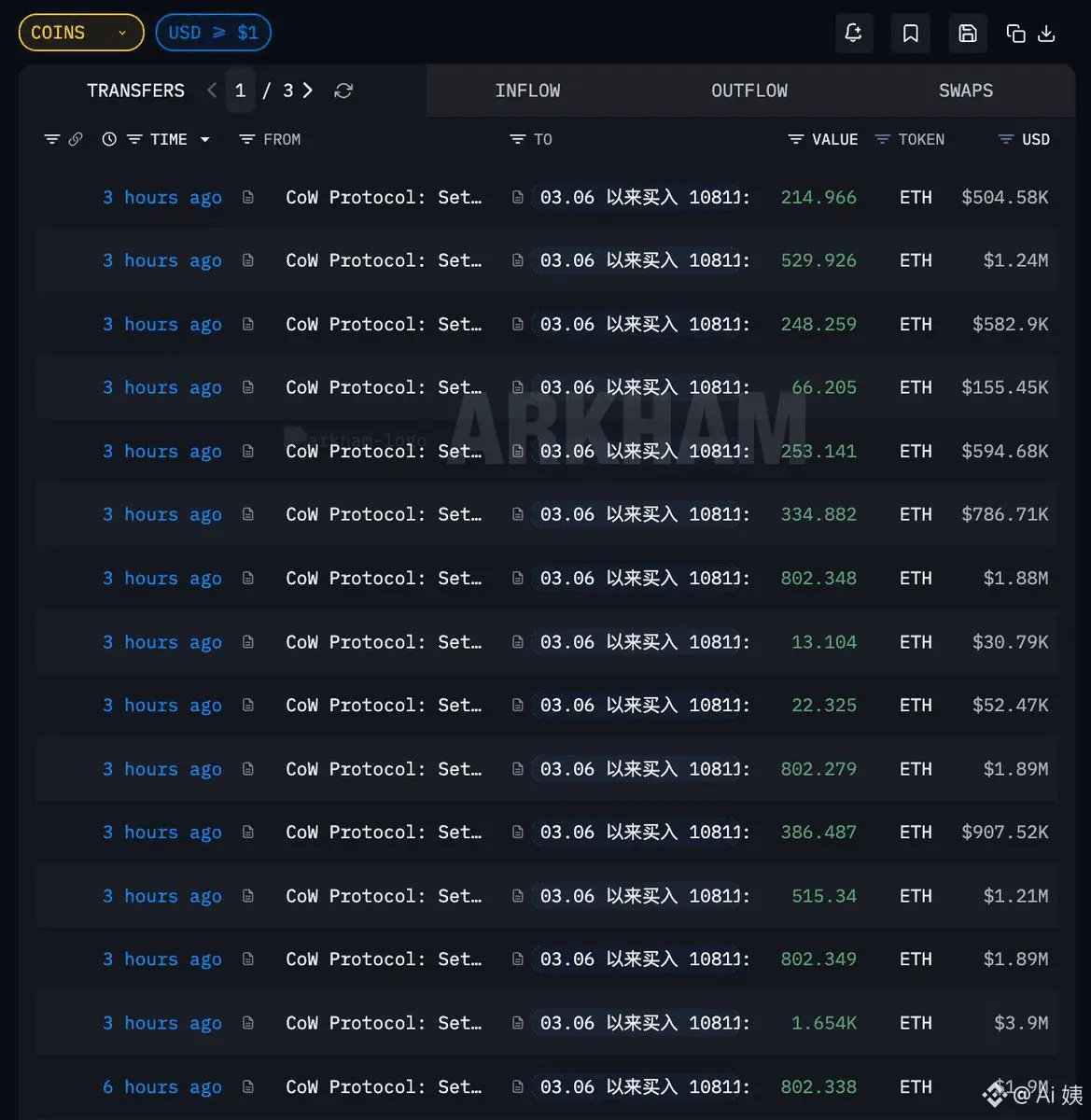Viewport: 1091px width, 1120px height.
Task: Switch to the INFLOW tab
Action: 527,91
